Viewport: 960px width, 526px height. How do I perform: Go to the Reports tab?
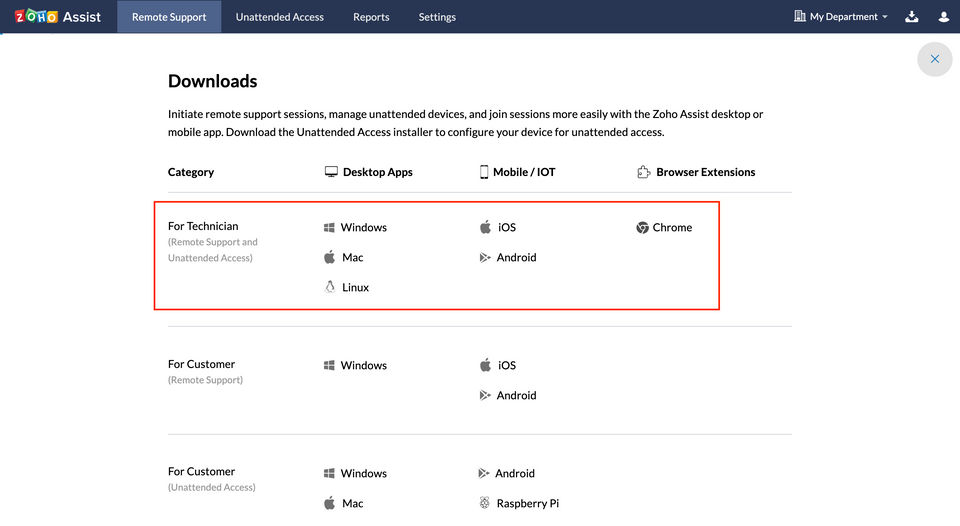371,17
